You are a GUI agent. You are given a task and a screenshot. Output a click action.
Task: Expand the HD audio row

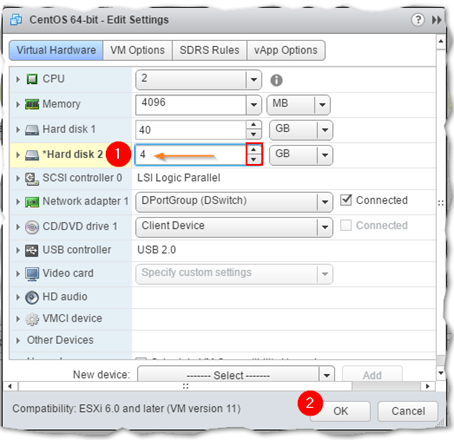pos(18,297)
